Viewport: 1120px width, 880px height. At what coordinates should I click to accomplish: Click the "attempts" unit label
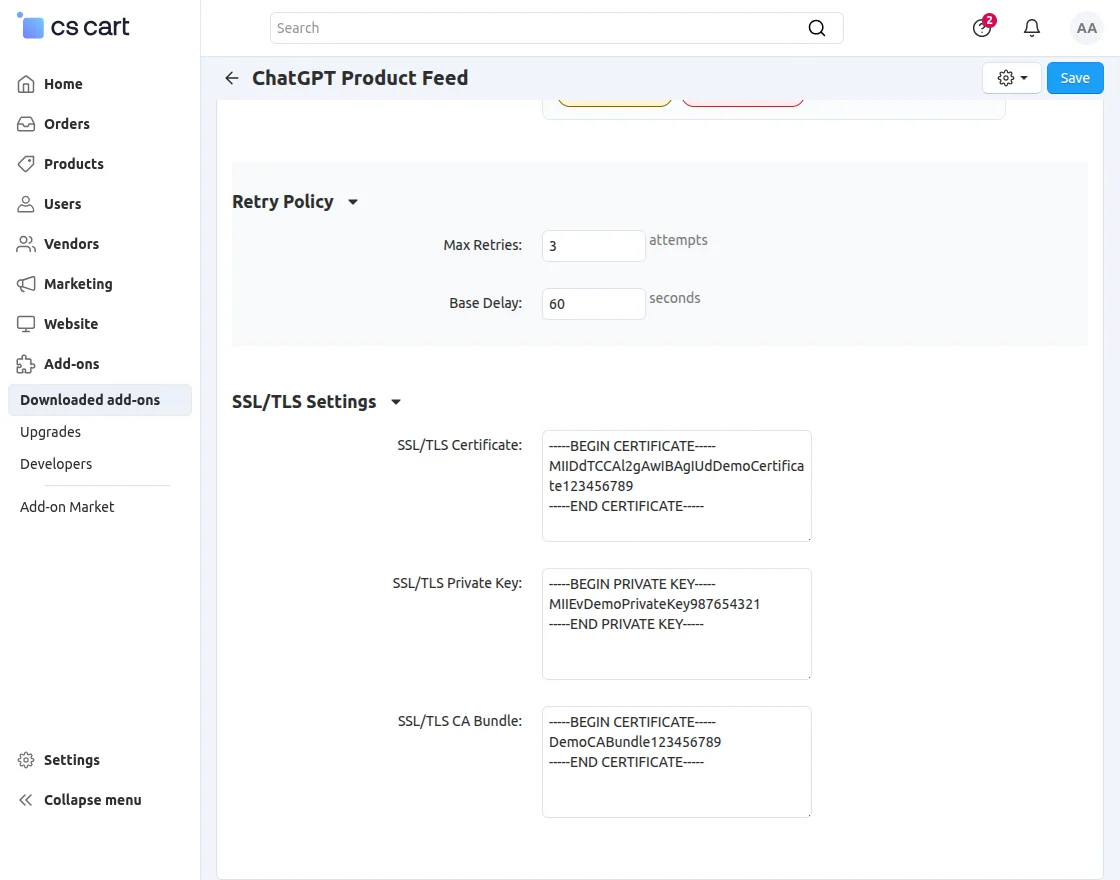678,240
